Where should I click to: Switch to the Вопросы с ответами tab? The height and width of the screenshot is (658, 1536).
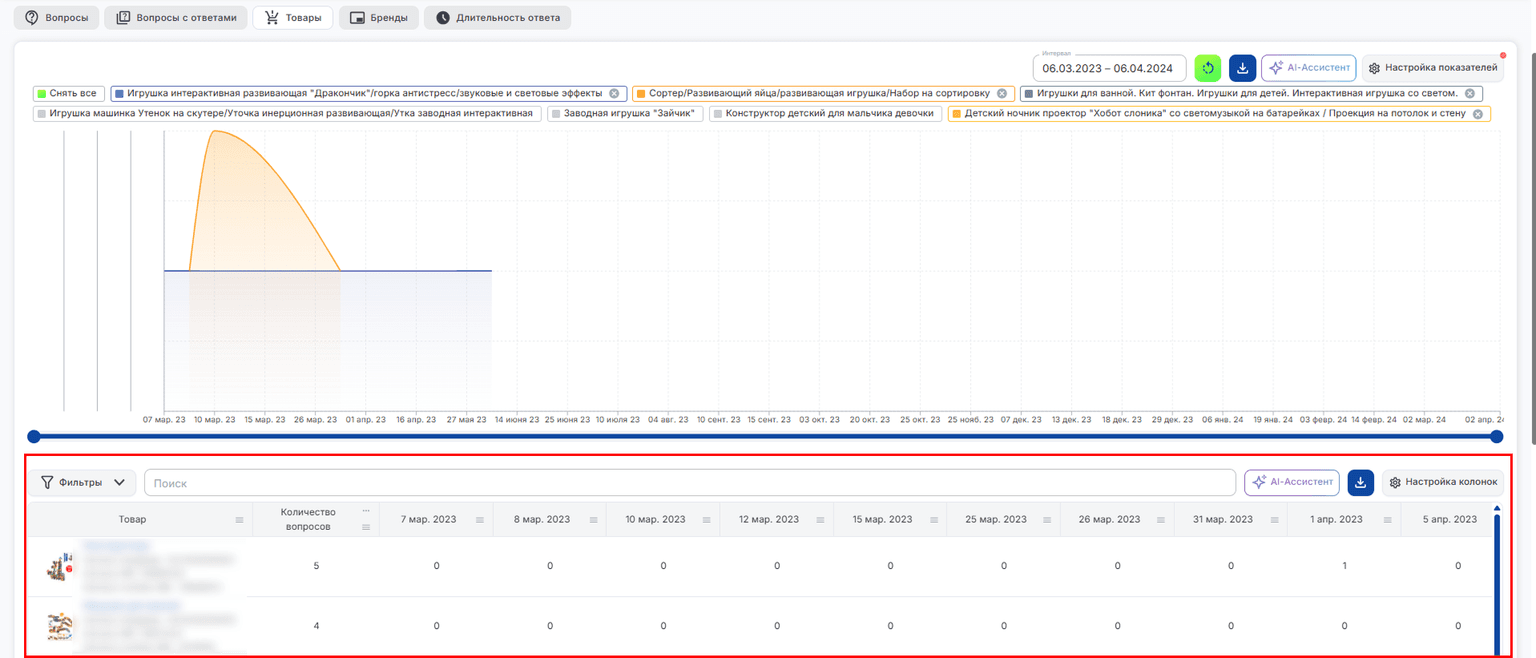tap(177, 18)
